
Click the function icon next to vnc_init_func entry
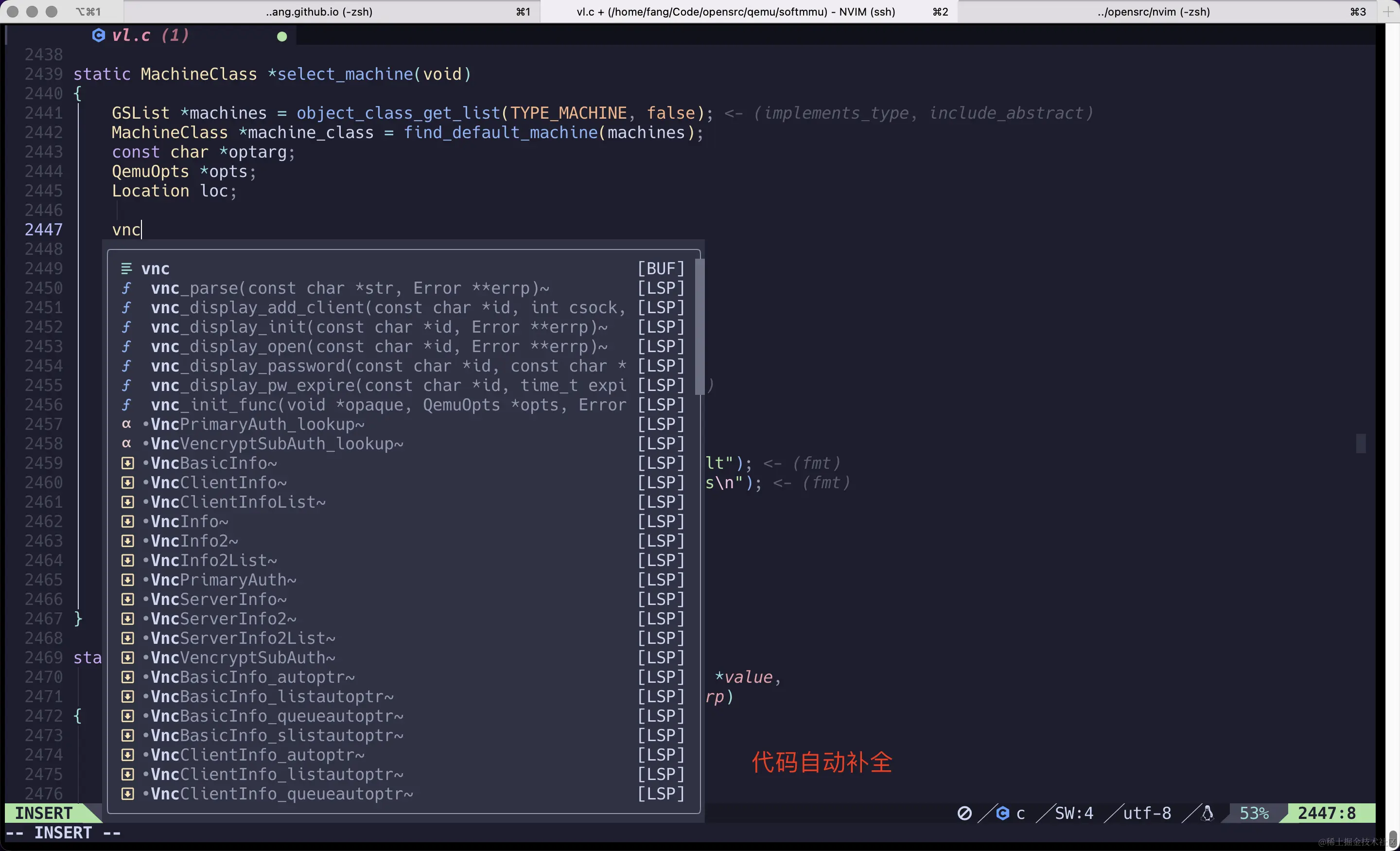click(127, 405)
